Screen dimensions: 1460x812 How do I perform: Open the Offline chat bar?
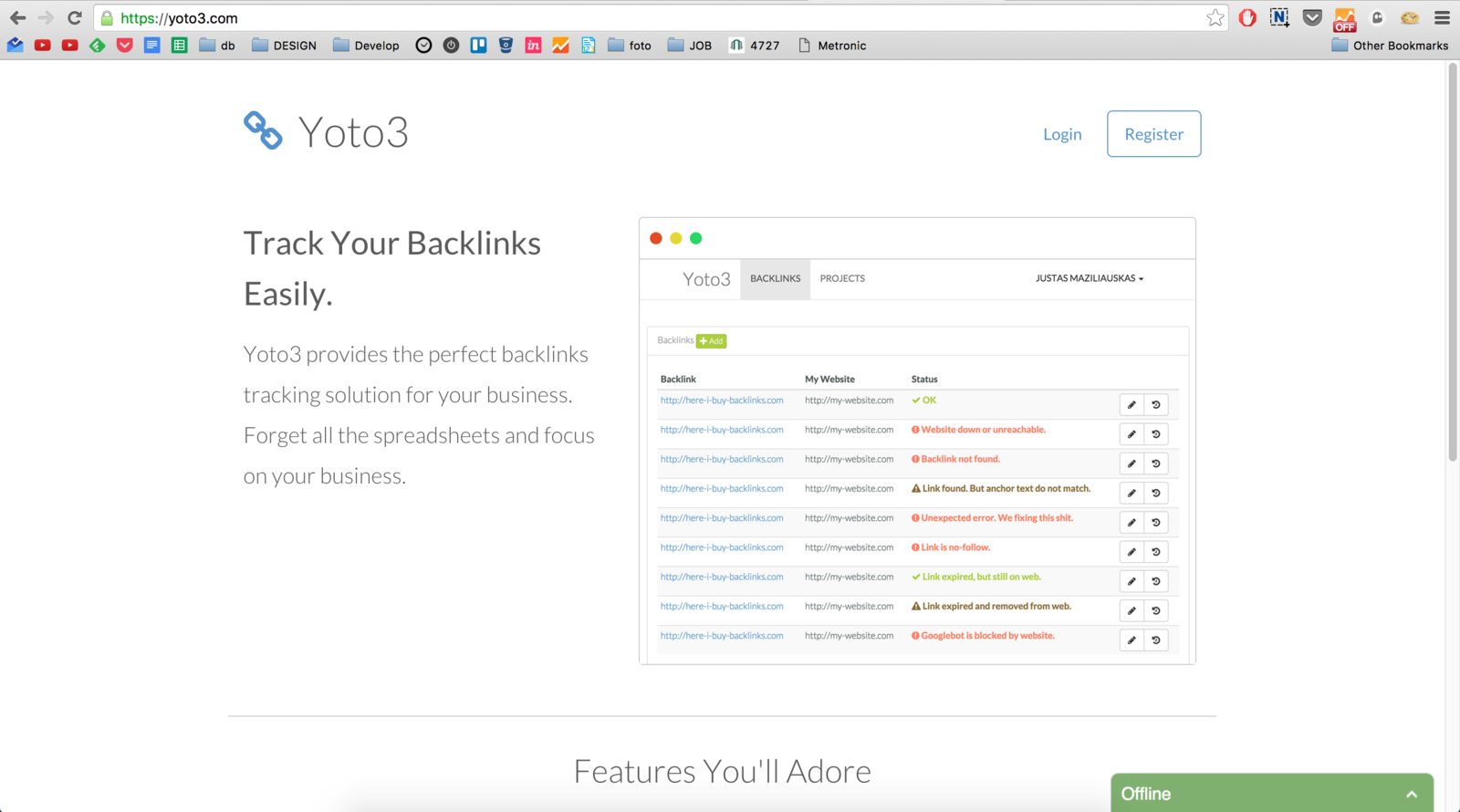1271,793
